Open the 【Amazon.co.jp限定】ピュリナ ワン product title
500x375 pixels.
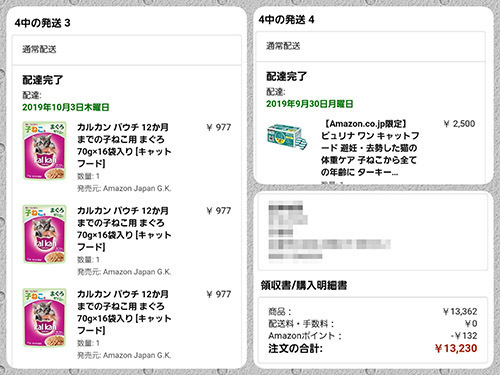click(370, 148)
